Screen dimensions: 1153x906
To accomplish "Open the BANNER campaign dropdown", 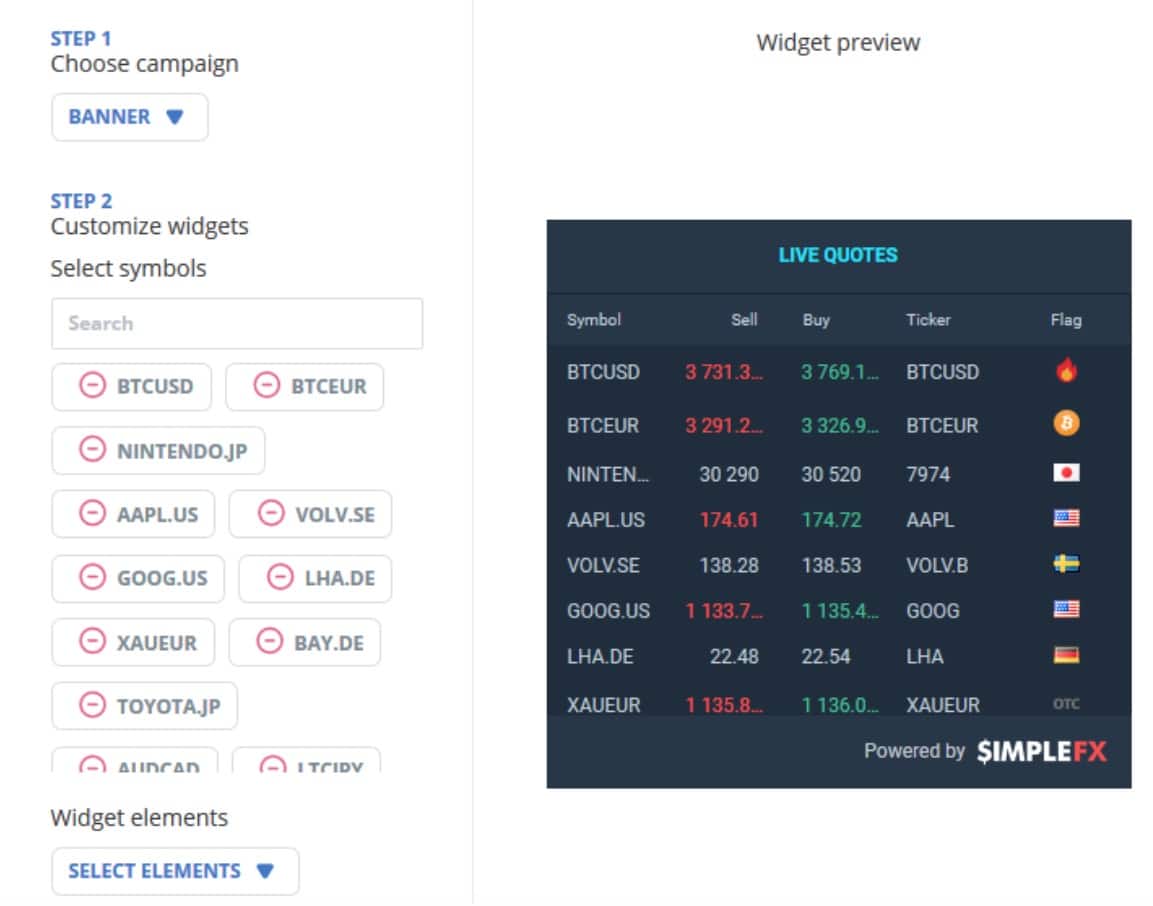I will (x=129, y=117).
